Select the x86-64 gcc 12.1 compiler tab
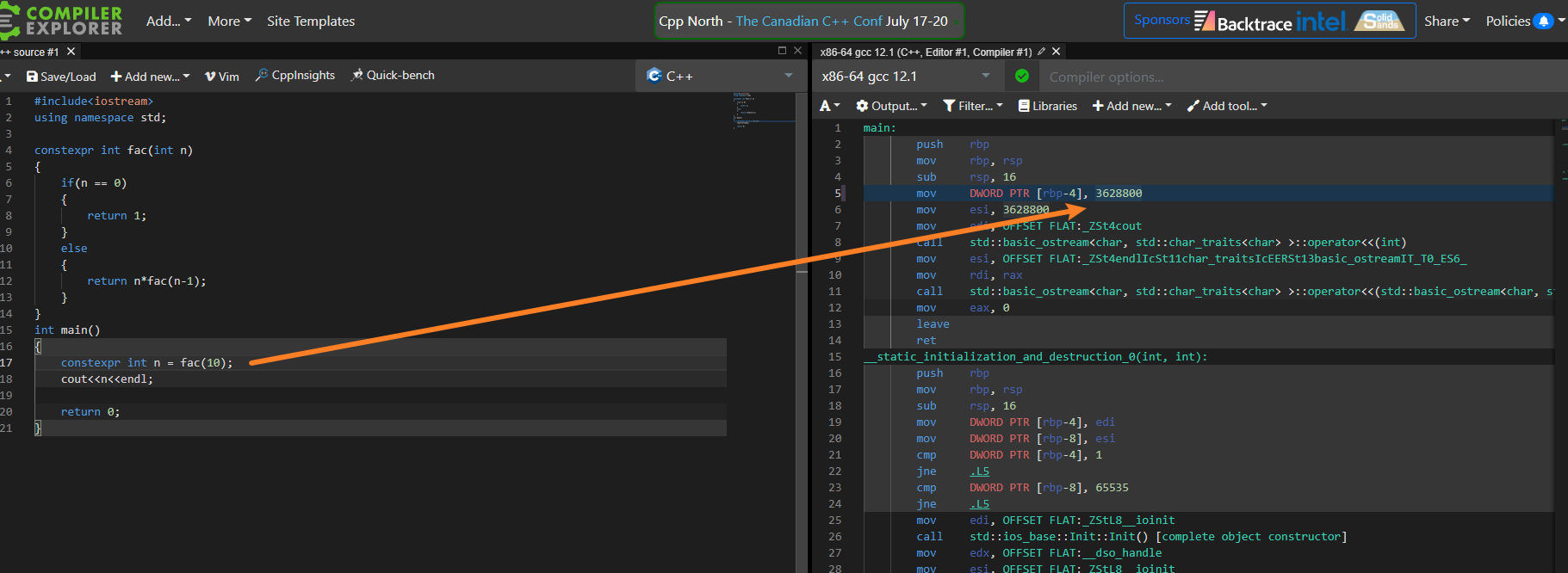 (x=926, y=52)
